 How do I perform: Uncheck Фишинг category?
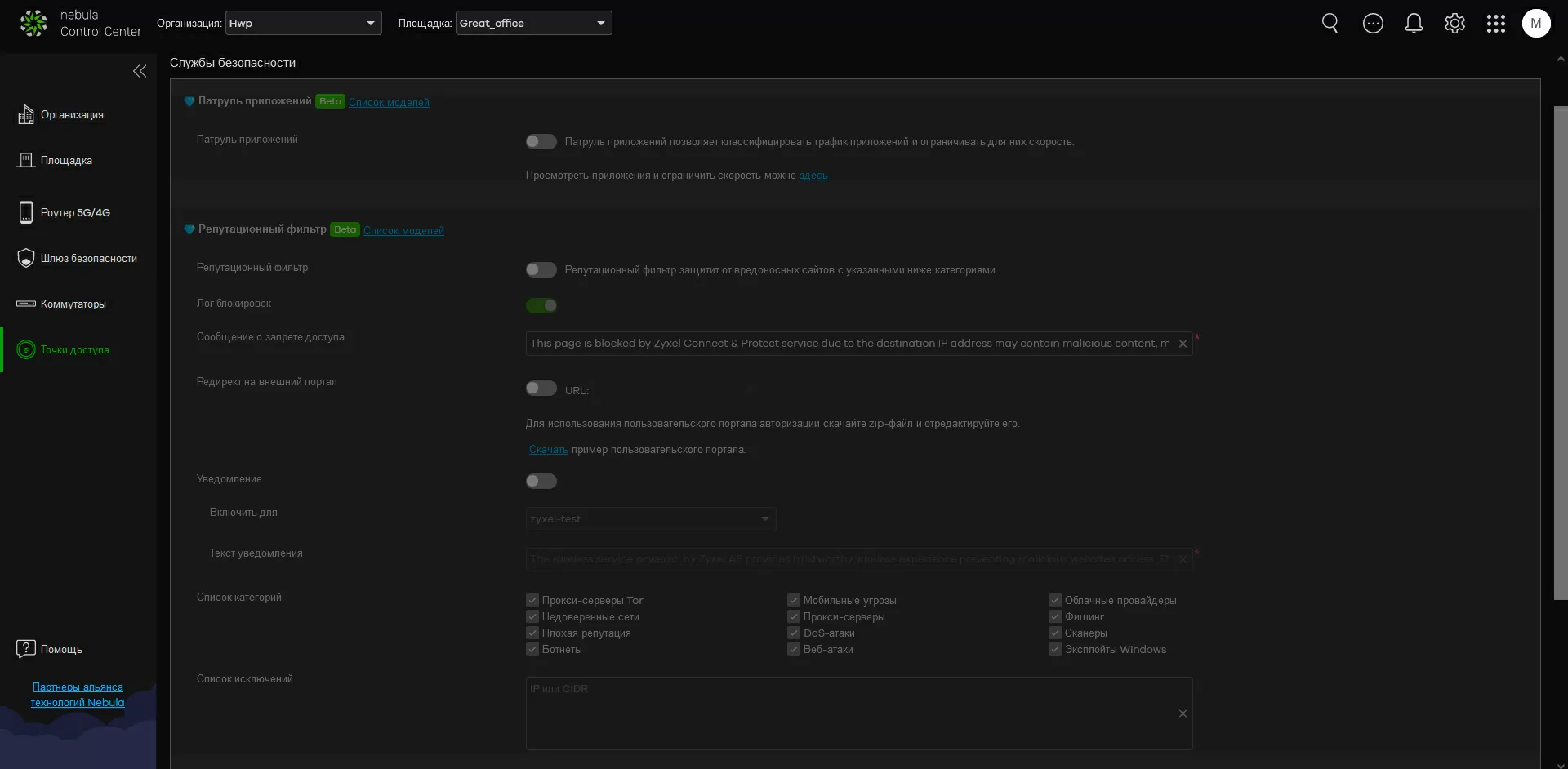click(x=1055, y=616)
